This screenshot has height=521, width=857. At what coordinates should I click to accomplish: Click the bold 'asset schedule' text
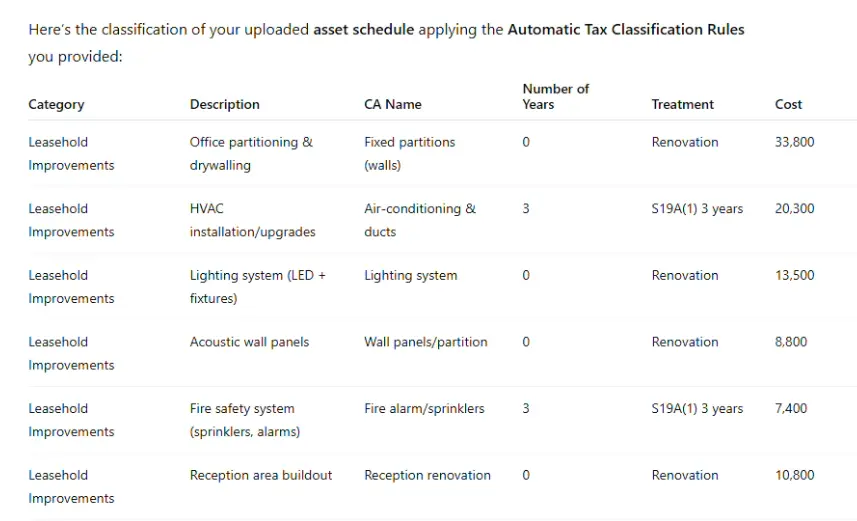[363, 30]
